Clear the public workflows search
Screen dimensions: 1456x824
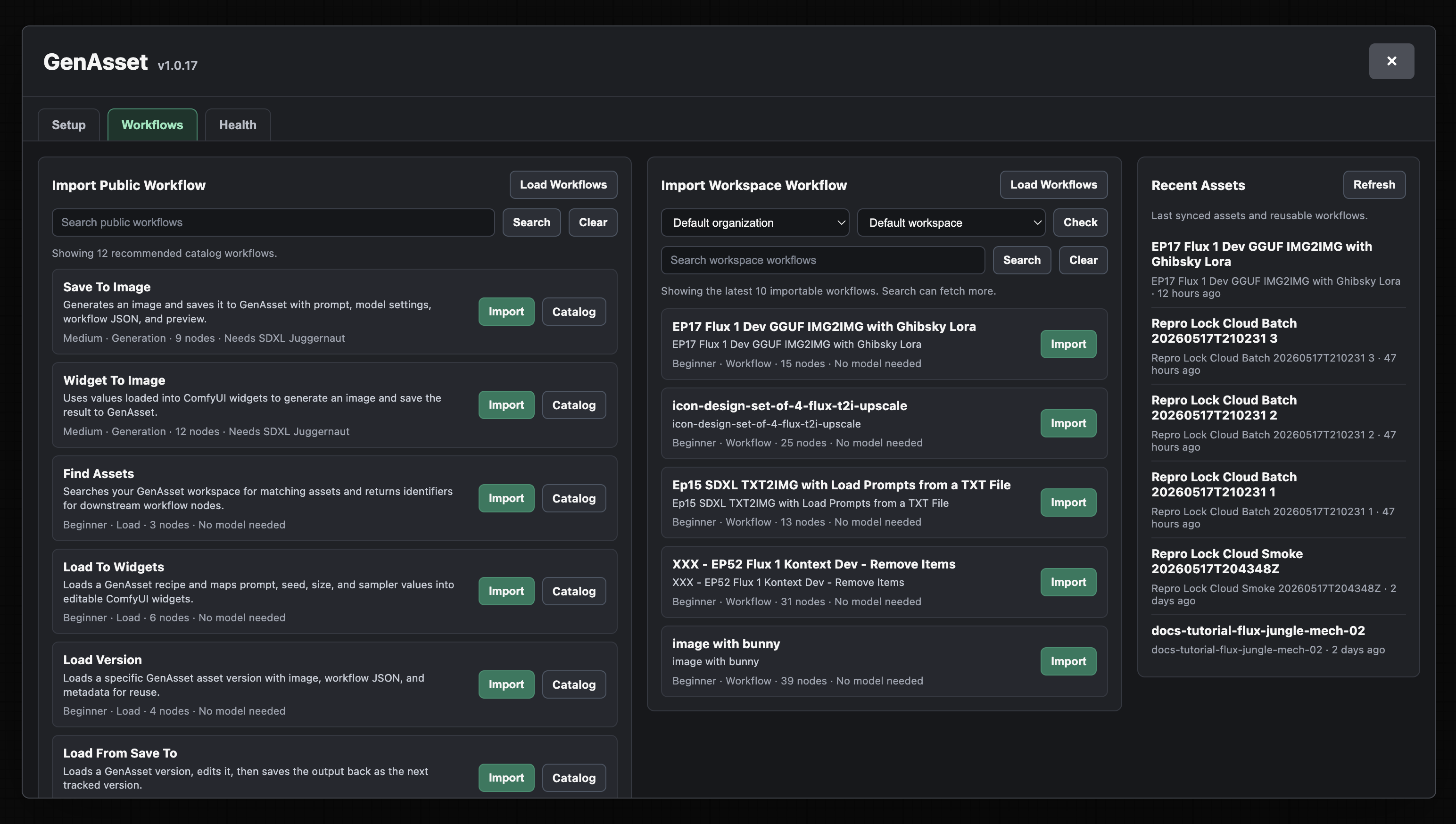coord(593,222)
